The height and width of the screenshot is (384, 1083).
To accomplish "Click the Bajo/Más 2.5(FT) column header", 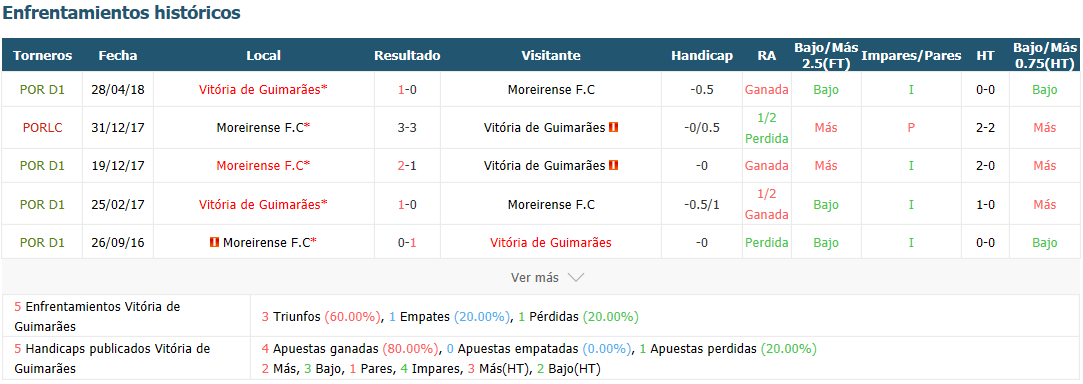I will coord(826,56).
